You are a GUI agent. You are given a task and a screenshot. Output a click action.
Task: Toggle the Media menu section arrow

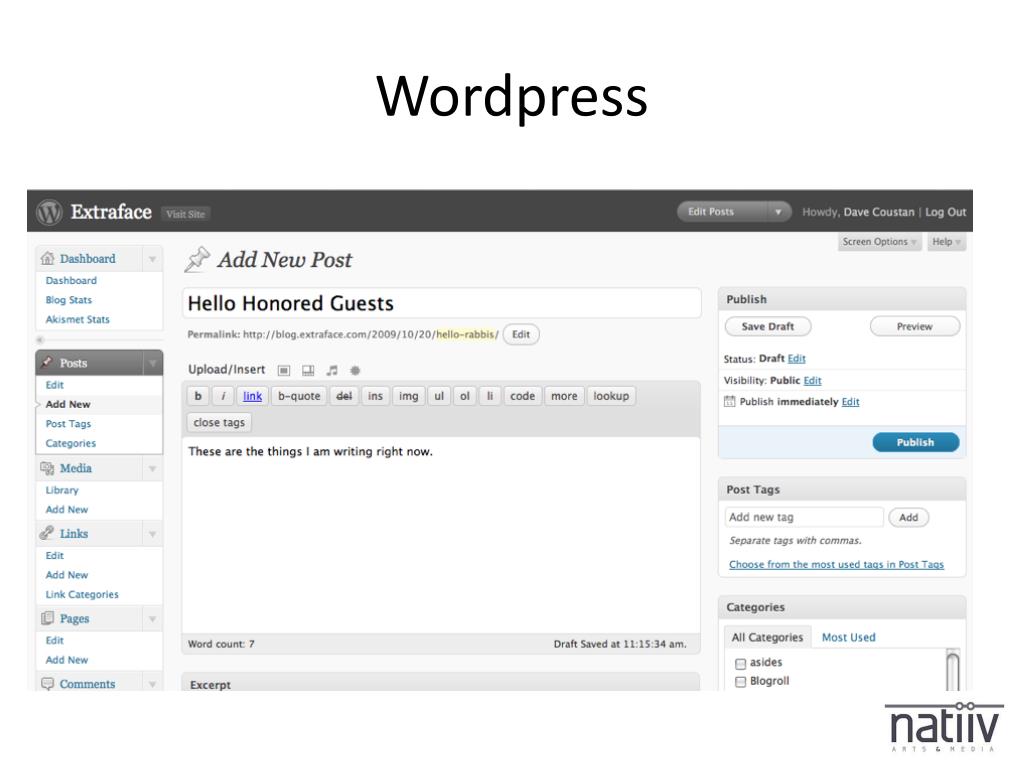[x=152, y=469]
